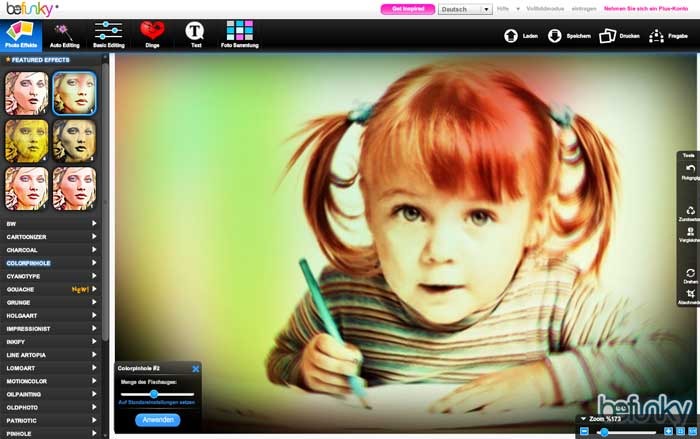Click the Drehen rotate icon in Tools panel
This screenshot has width=700, height=439.
coord(689,273)
